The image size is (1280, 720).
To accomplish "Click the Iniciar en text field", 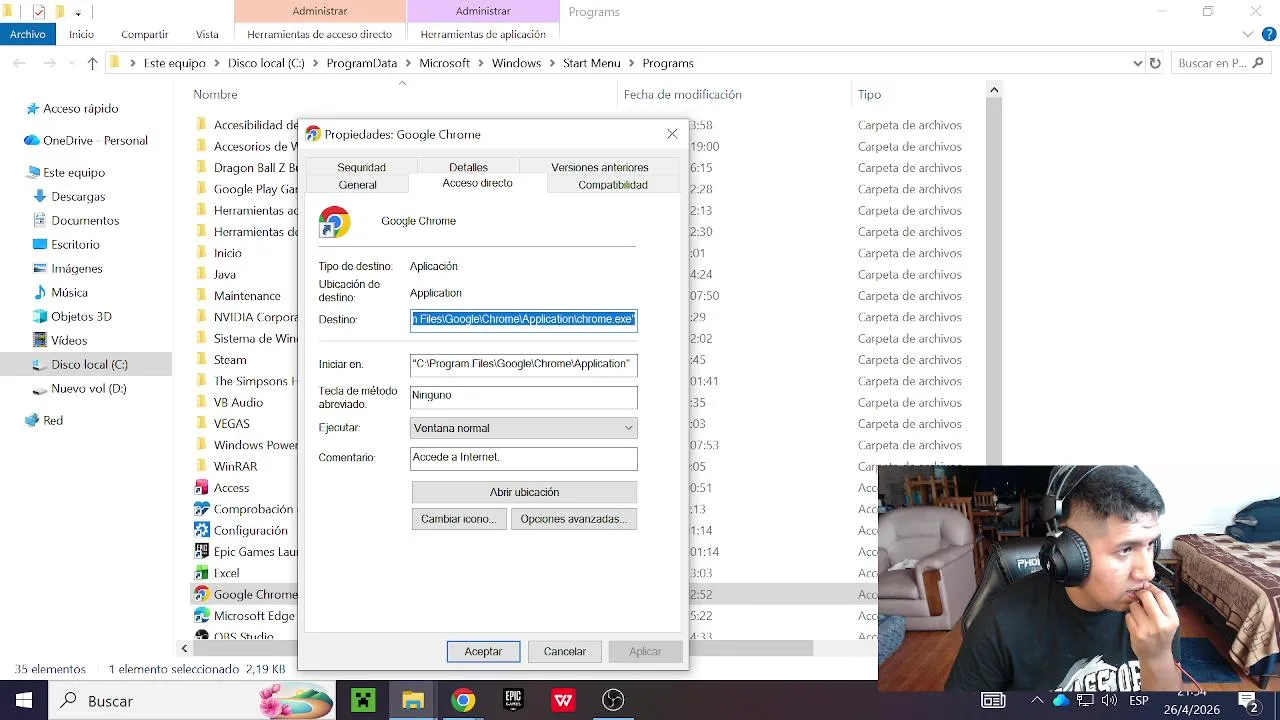I will pos(524,364).
